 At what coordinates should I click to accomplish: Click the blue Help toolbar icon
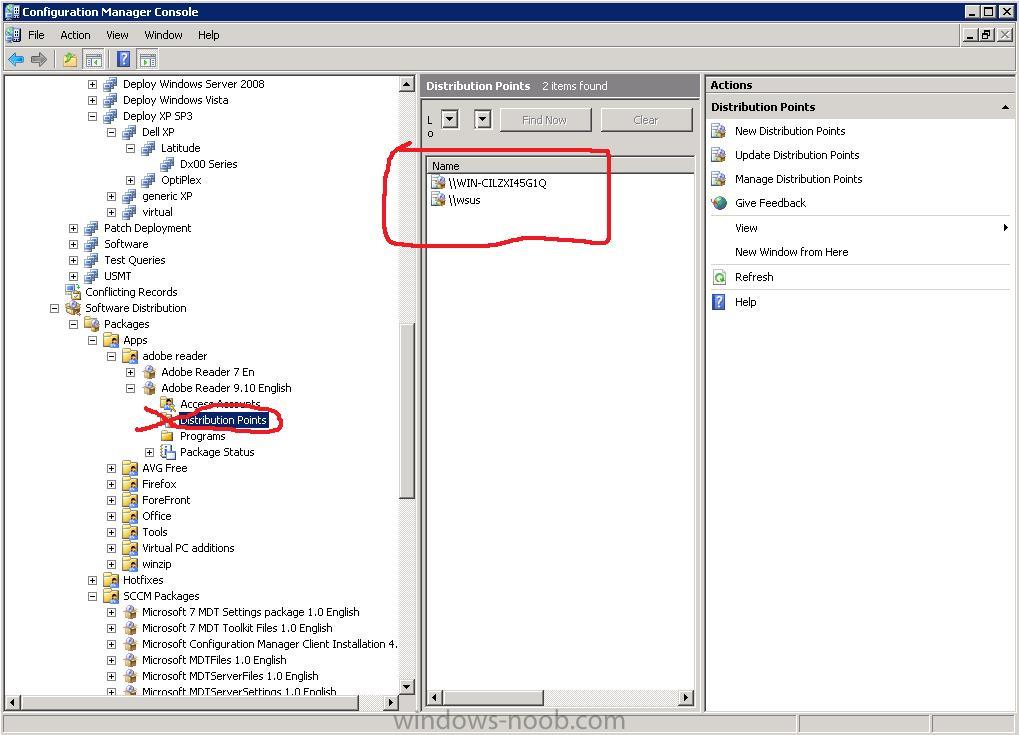pos(123,60)
